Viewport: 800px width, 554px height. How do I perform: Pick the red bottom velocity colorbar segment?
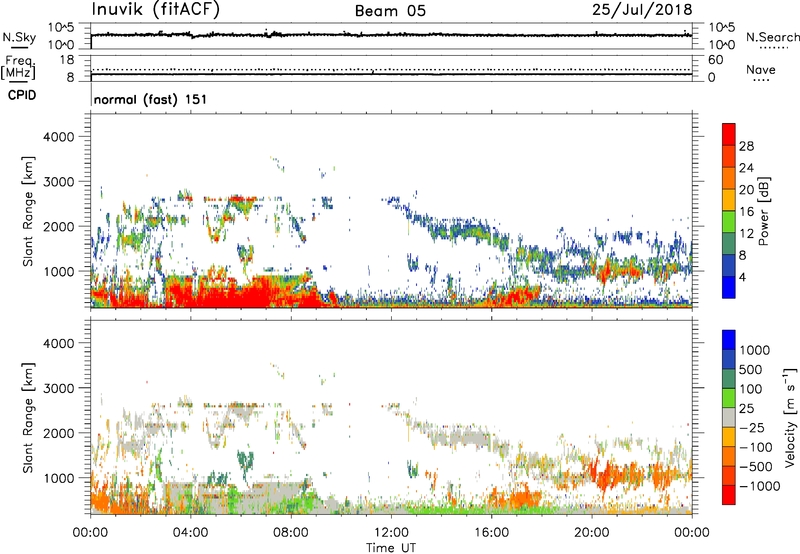729,495
